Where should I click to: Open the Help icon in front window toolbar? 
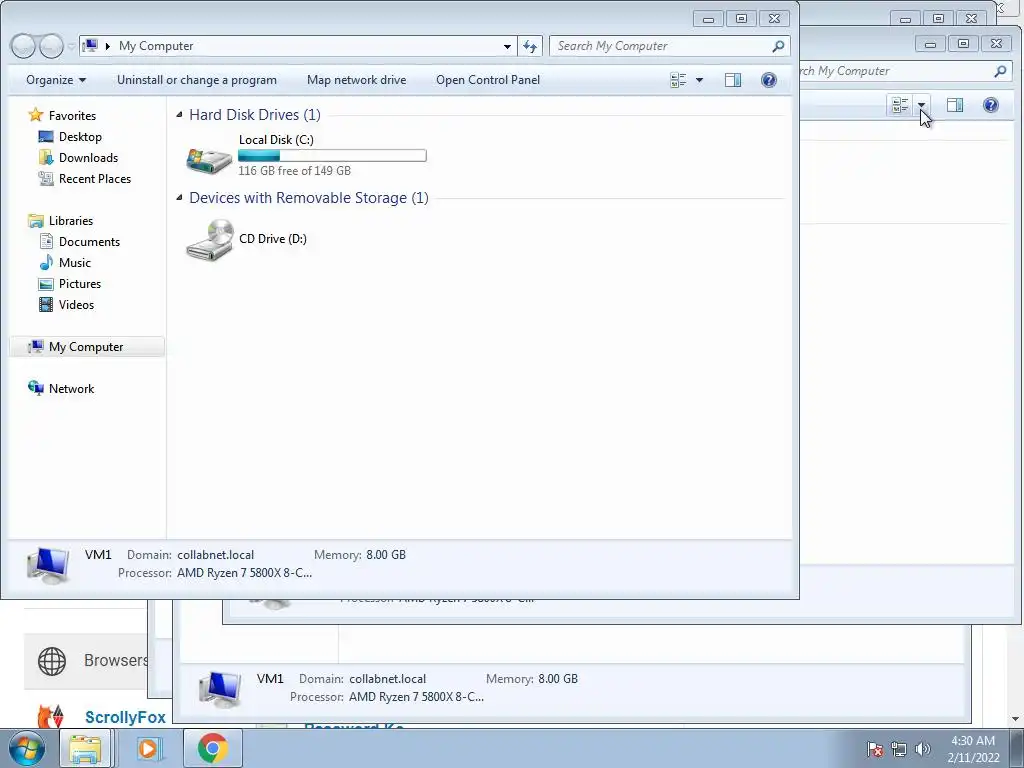pyautogui.click(x=769, y=80)
